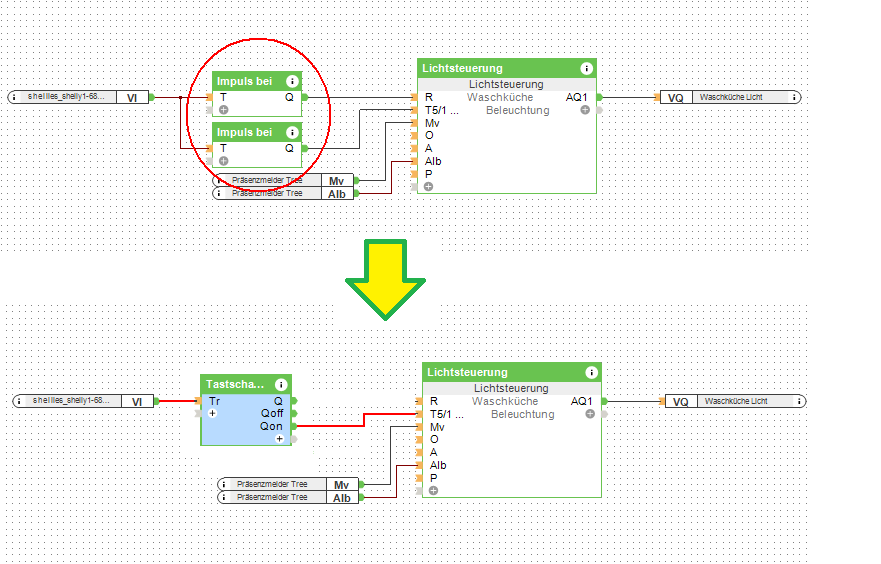Viewport: 881px width, 564px height.
Task: Click AQ1 output of upper Lichtsteuerung block
Action: click(576, 97)
